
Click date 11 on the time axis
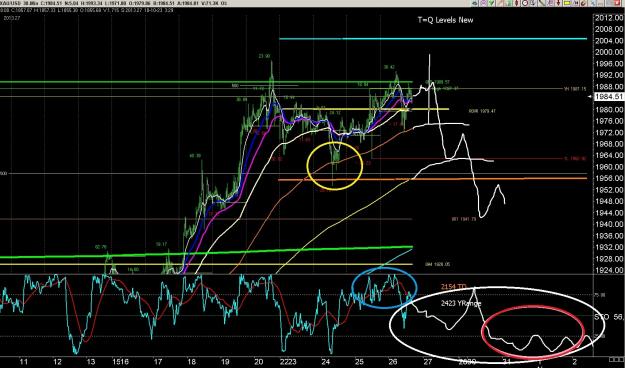click(24, 362)
